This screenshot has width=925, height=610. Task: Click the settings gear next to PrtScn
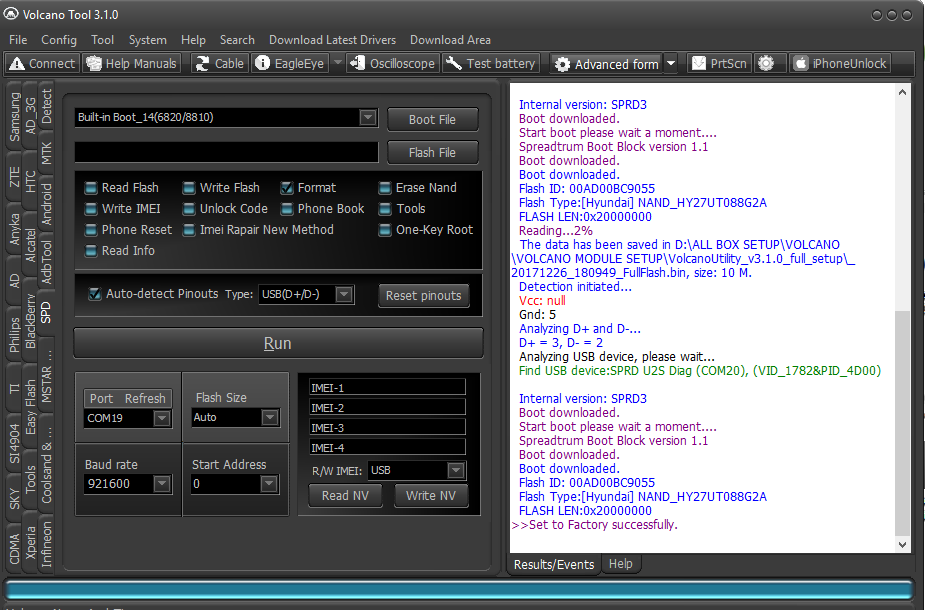(x=766, y=63)
